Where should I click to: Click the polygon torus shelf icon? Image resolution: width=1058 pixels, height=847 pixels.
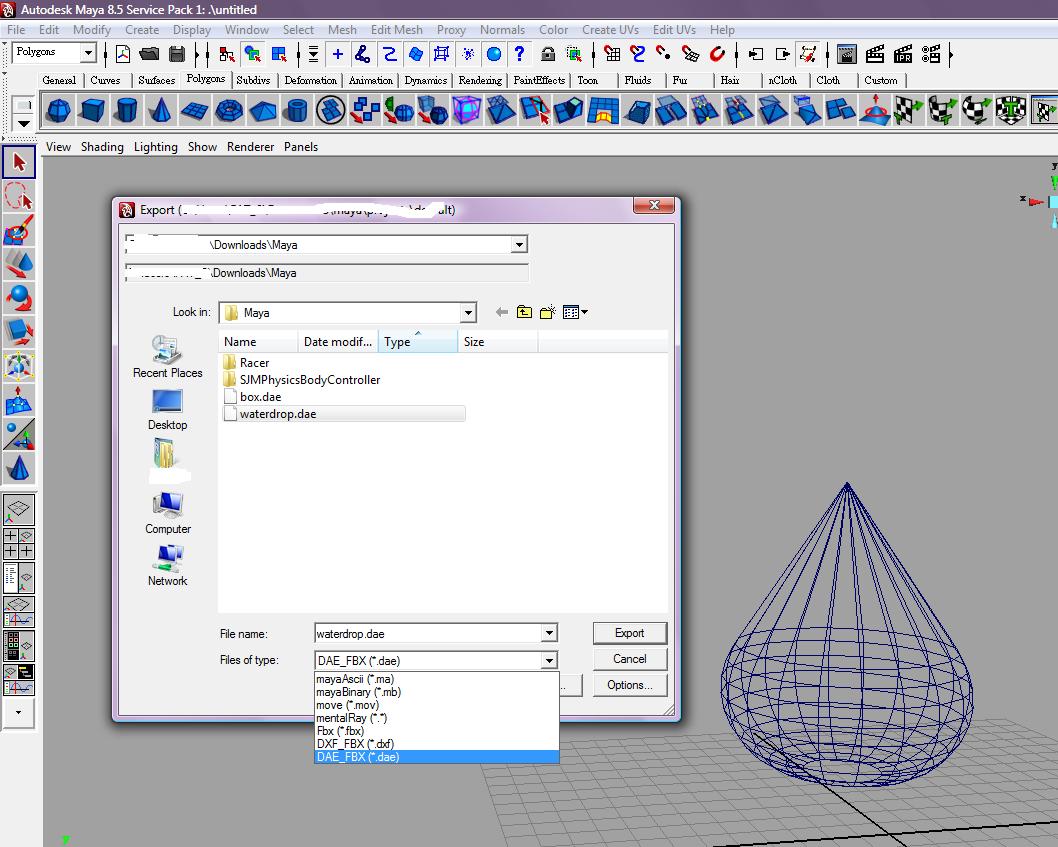[230, 110]
